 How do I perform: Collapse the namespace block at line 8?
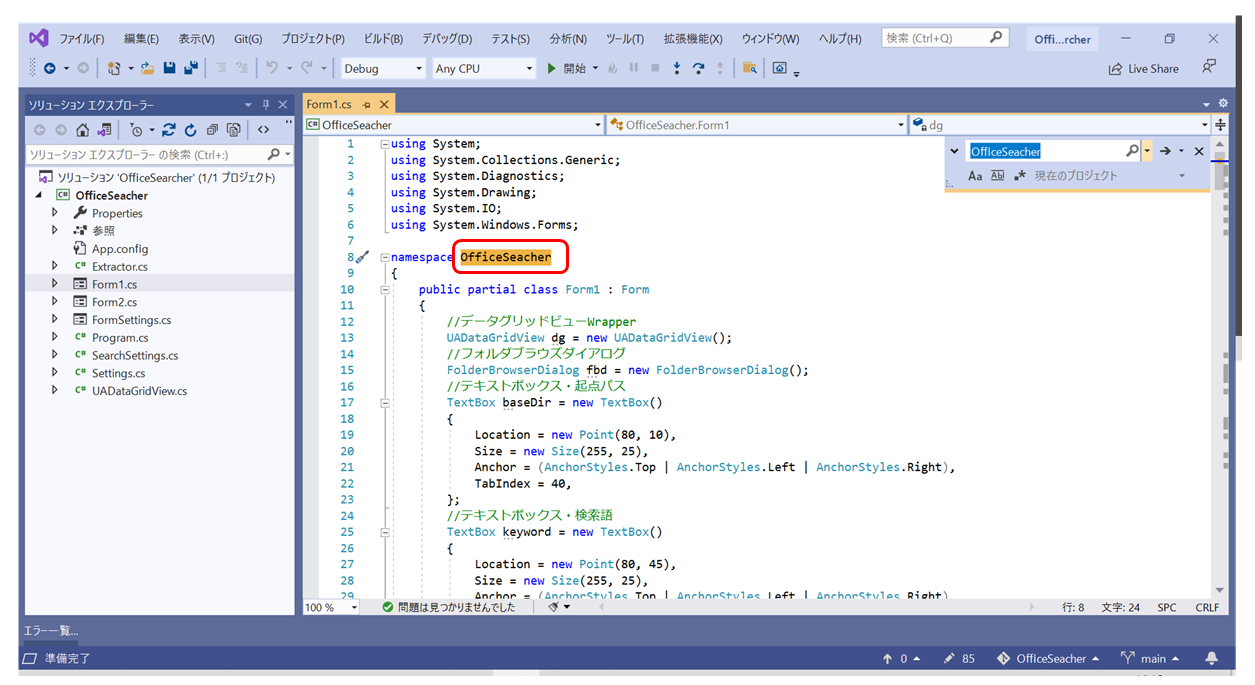384,258
